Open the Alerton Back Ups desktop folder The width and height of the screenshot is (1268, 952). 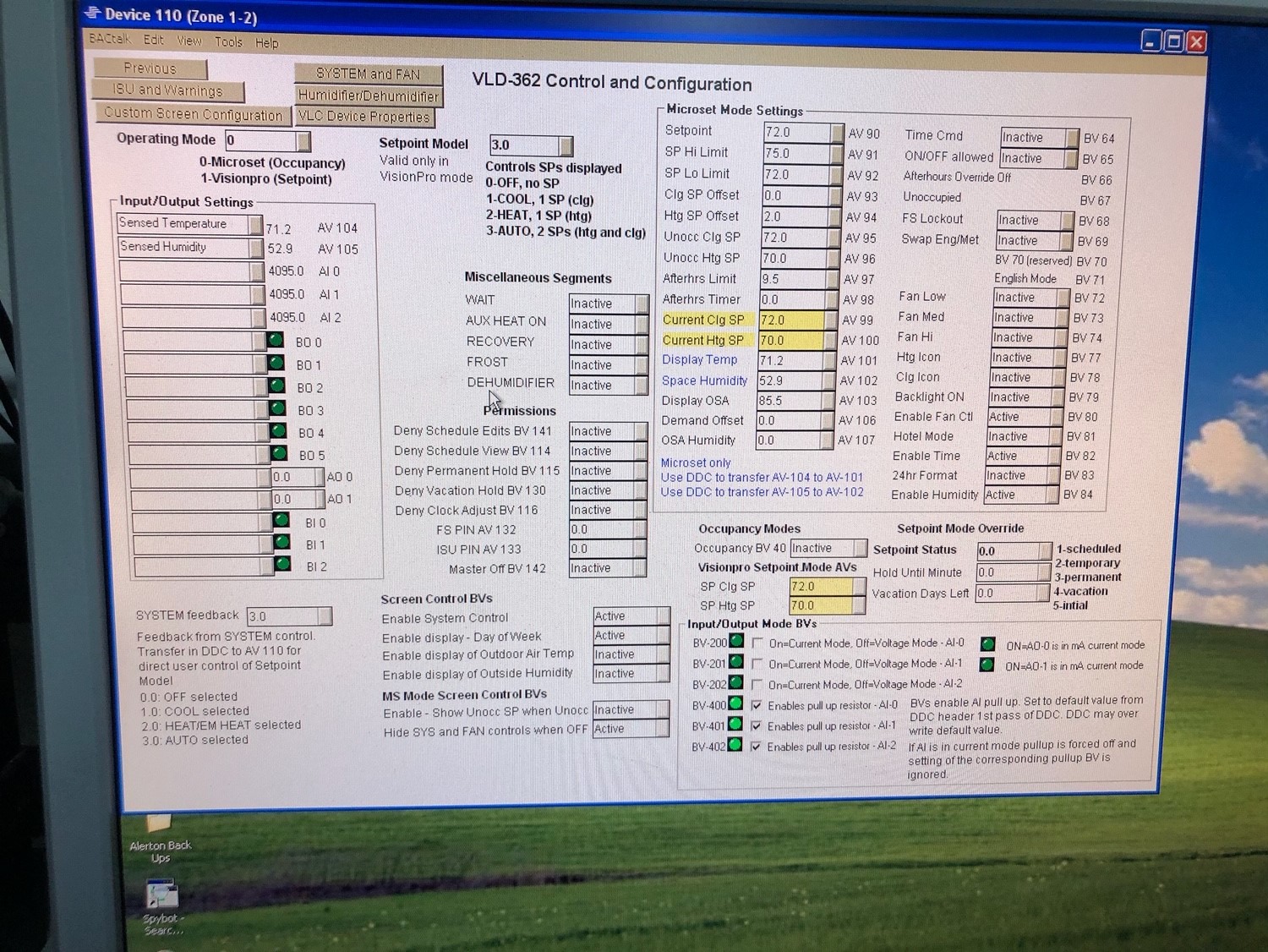click(x=159, y=826)
